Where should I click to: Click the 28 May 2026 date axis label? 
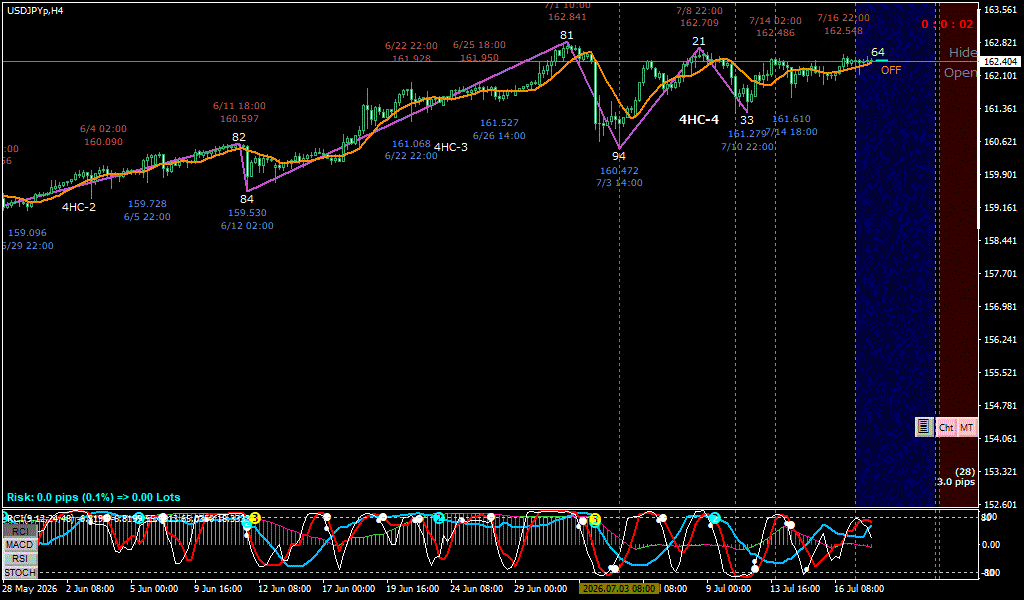click(29, 588)
